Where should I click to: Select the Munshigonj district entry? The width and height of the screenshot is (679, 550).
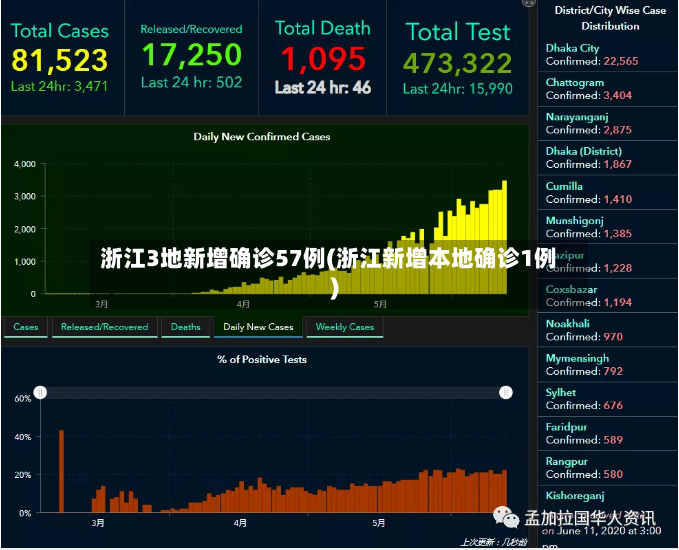608,227
